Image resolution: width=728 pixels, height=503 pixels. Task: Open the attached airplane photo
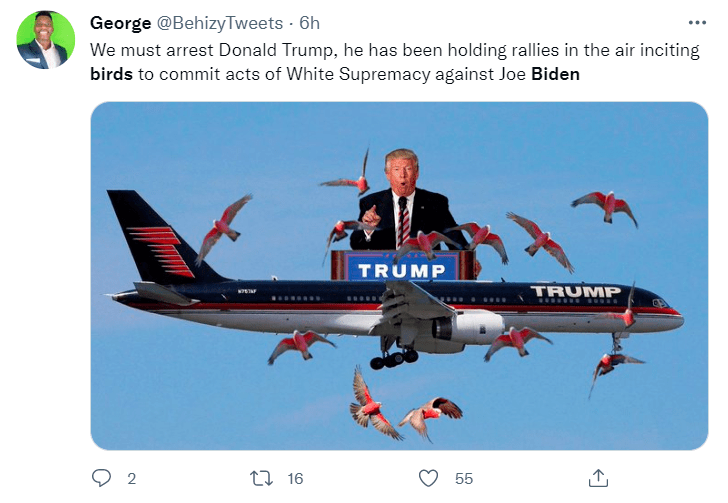(399, 275)
